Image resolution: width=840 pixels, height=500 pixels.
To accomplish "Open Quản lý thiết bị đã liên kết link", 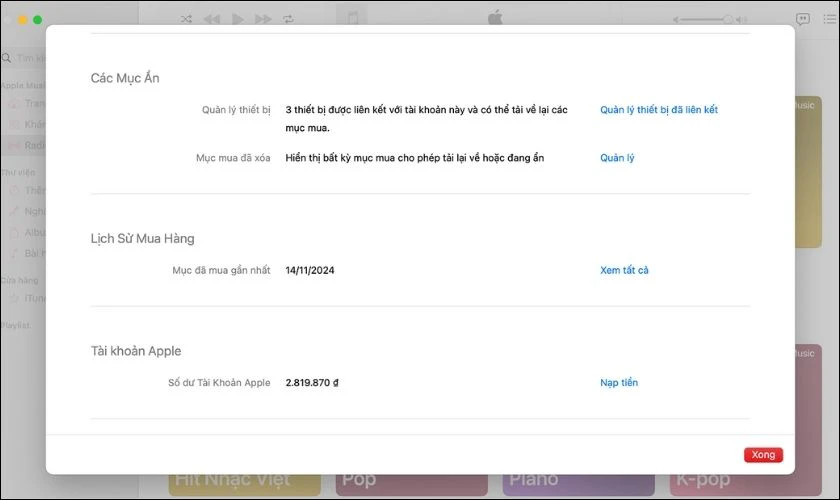I will pyautogui.click(x=658, y=110).
